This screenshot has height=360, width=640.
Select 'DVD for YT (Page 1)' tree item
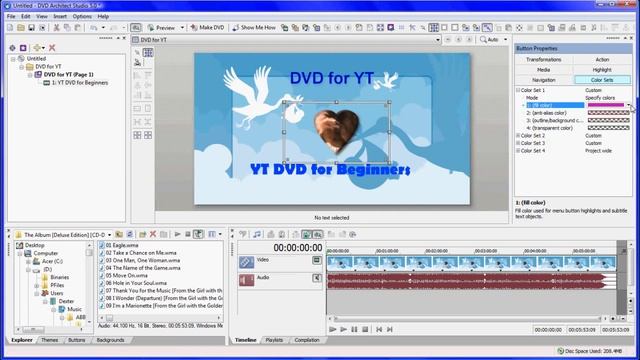coord(69,75)
